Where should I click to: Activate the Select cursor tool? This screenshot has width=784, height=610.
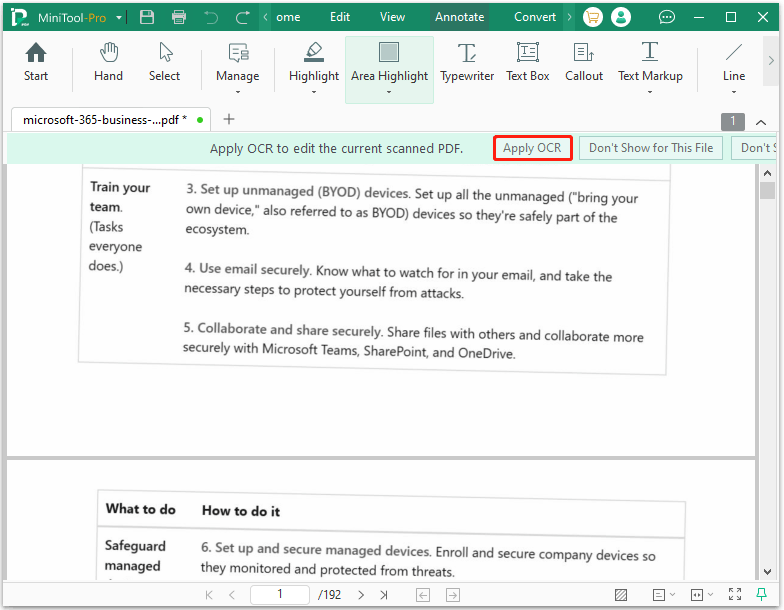(164, 63)
